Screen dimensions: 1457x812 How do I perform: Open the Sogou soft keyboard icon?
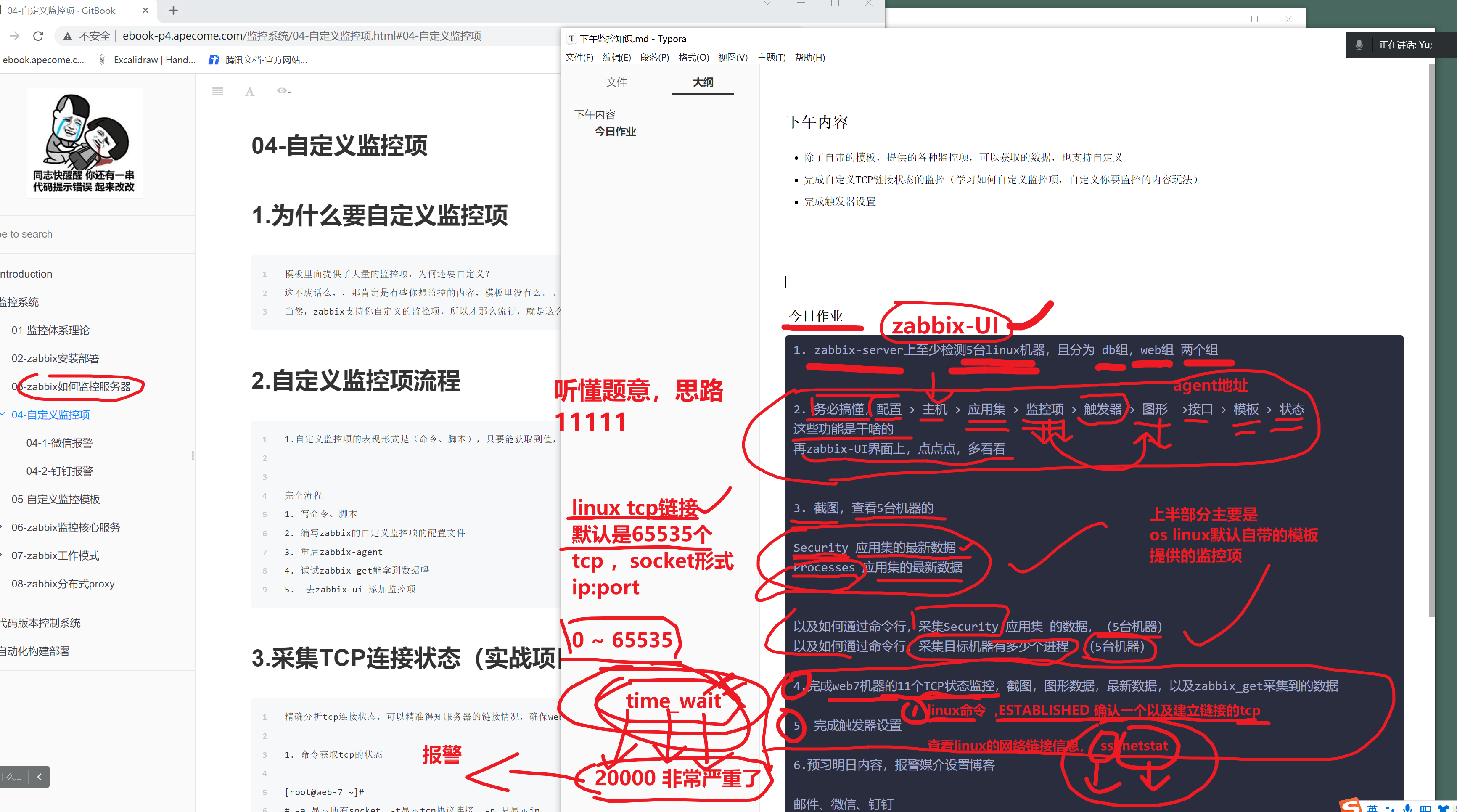pos(1425,809)
